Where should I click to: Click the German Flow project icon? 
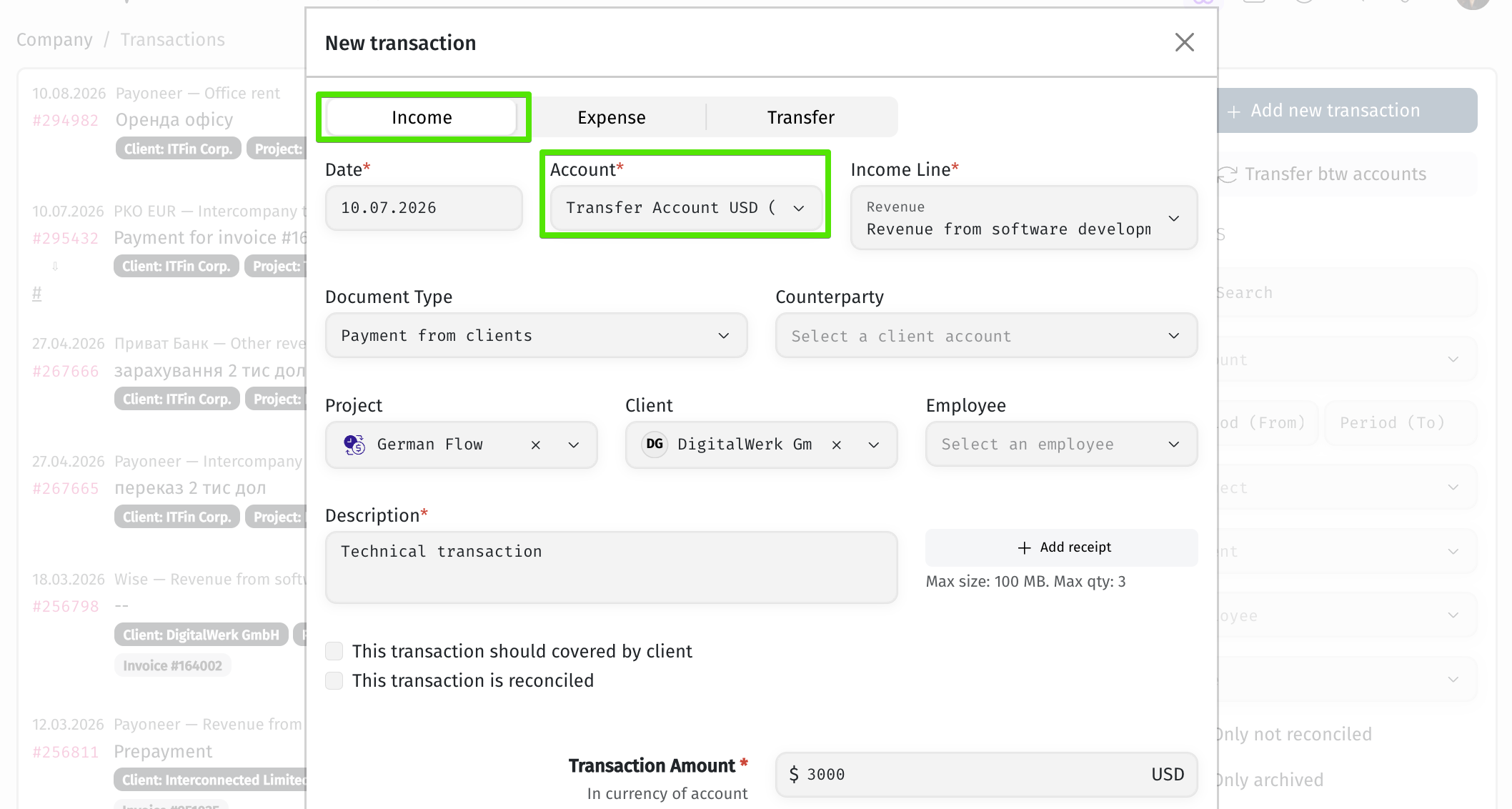point(354,445)
